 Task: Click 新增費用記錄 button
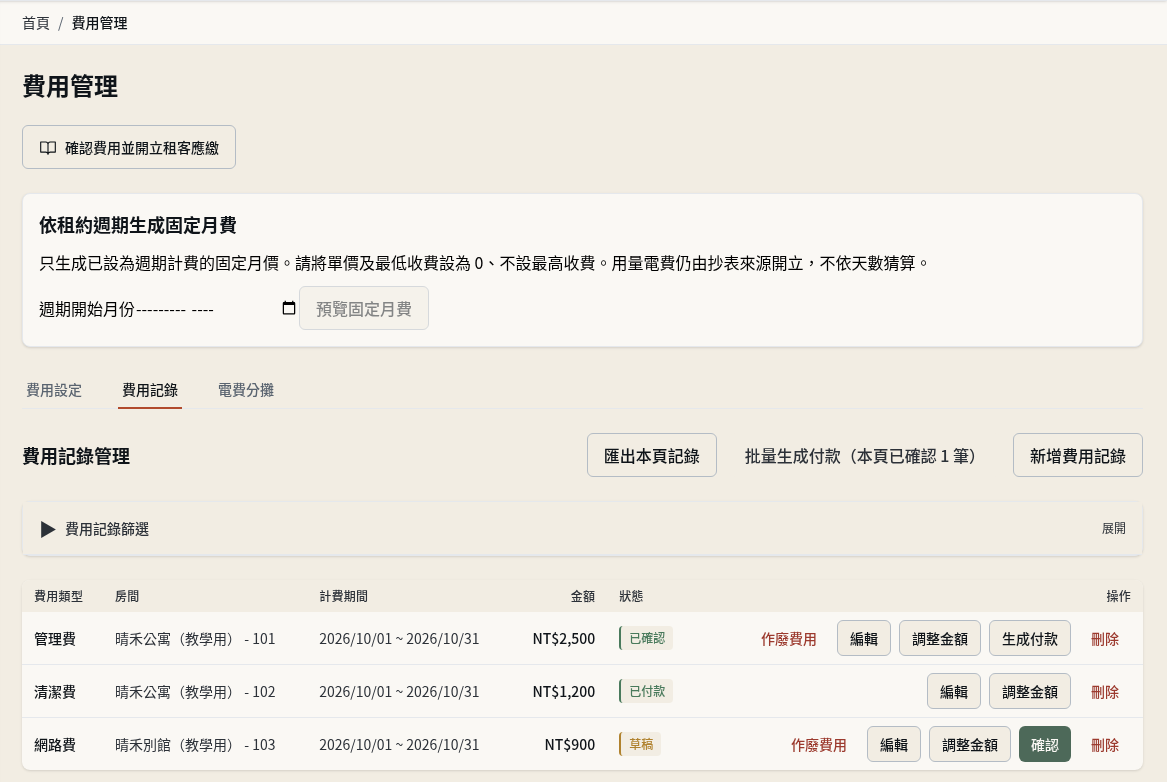tap(1078, 455)
